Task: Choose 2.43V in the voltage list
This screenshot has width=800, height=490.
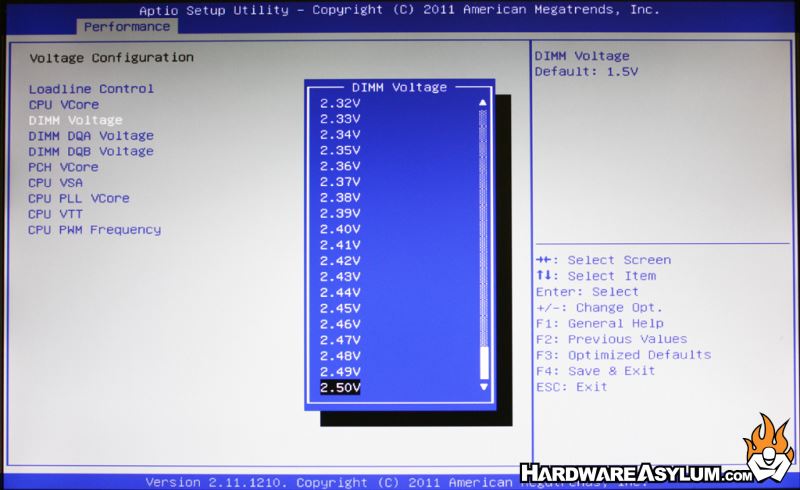Action: [340, 277]
